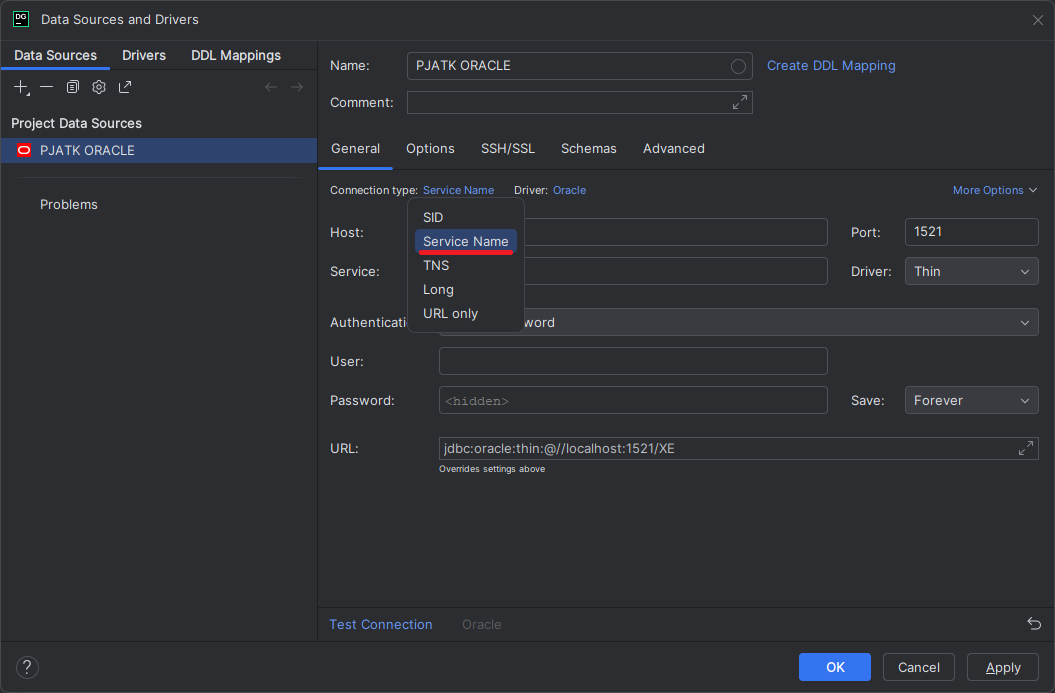Open the Driver Thin dropdown
This screenshot has width=1055, height=693.
pos(971,272)
